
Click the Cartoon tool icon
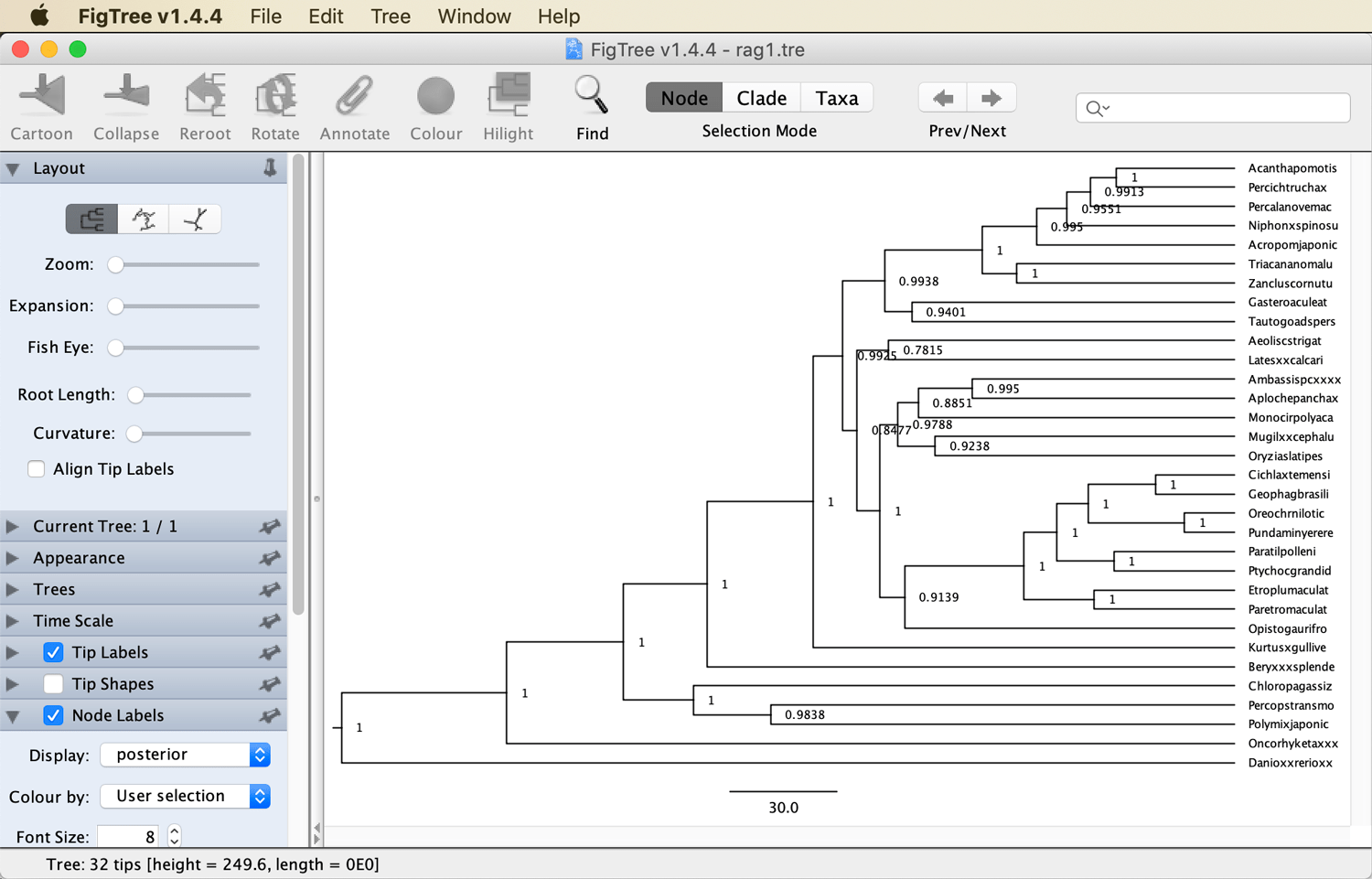tap(42, 96)
